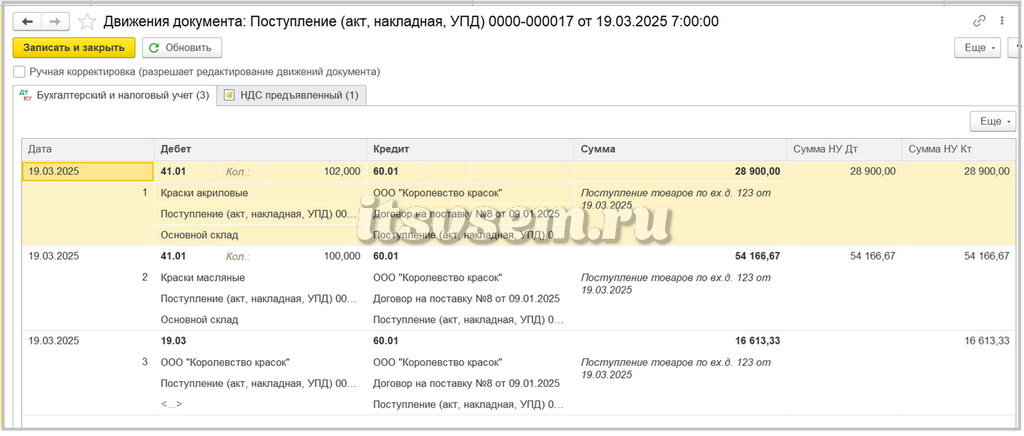
Task: Select Основной склад in entry 1
Action: [199, 235]
